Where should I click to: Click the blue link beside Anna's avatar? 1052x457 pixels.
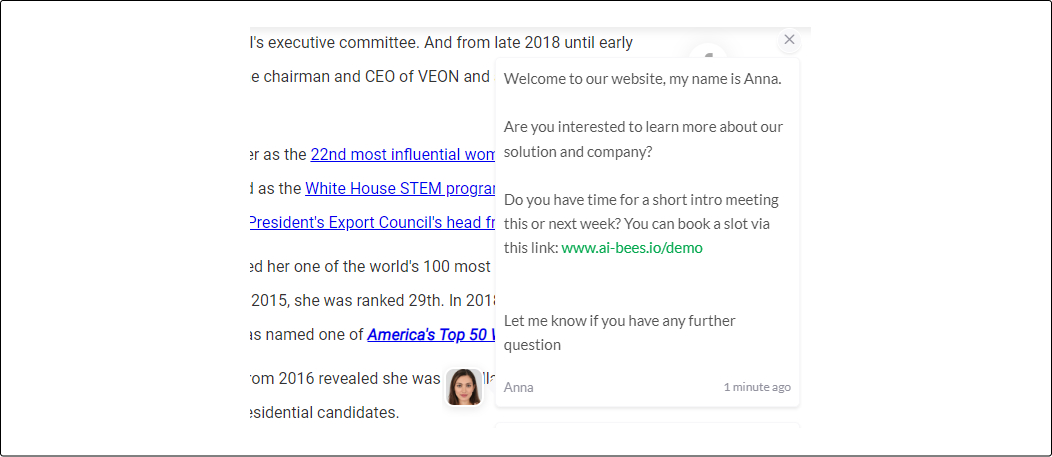[x=489, y=379]
